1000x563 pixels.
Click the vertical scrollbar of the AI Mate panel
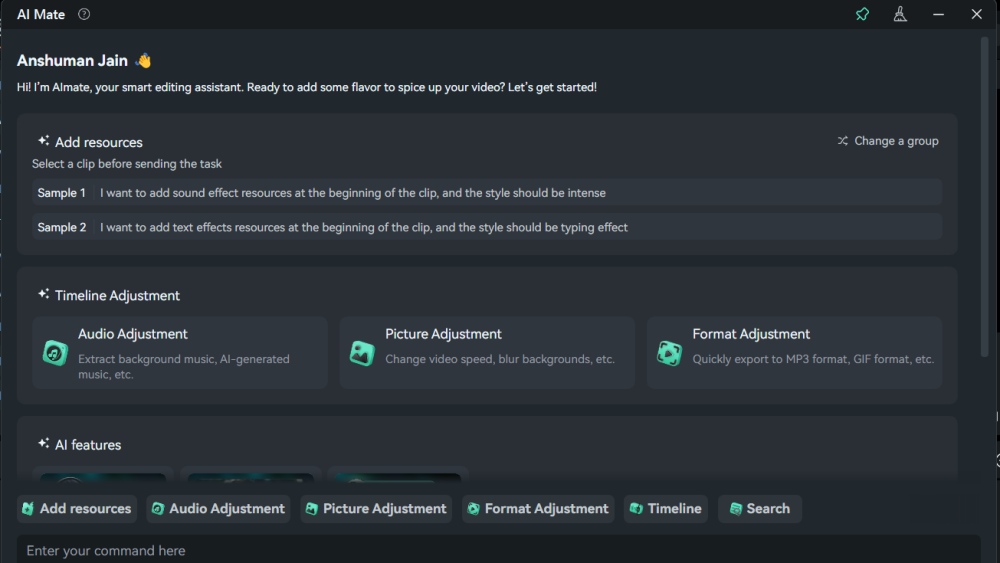coord(985,196)
